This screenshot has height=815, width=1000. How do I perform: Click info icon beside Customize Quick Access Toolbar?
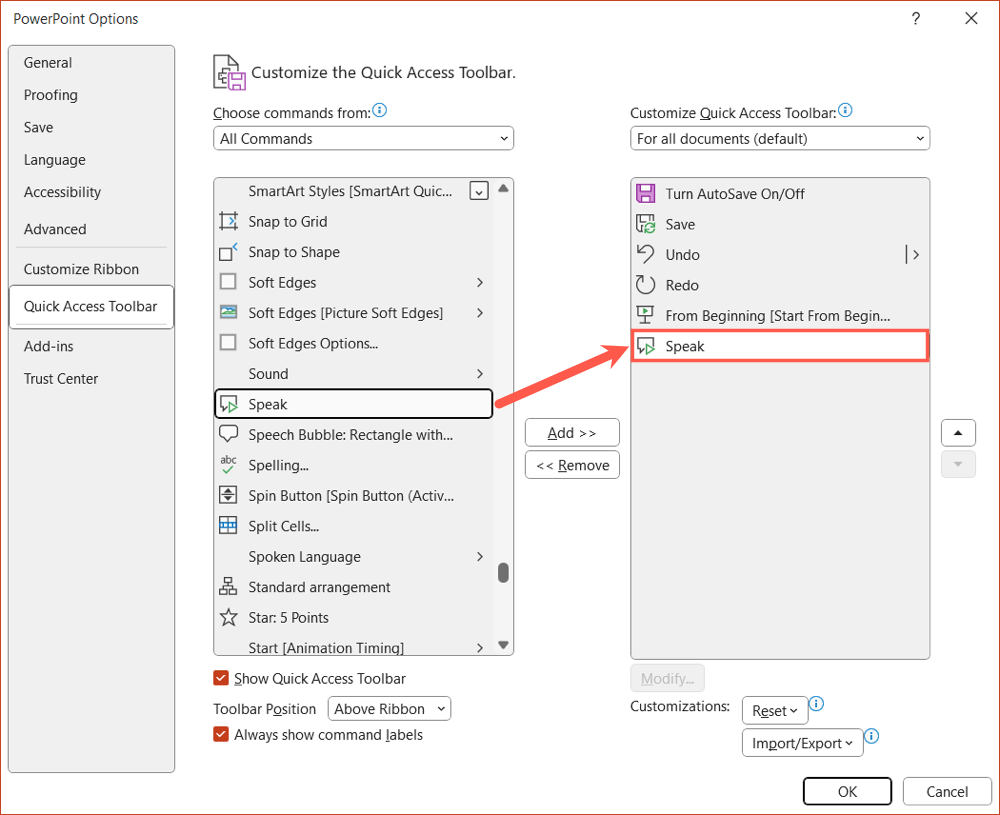pyautogui.click(x=845, y=110)
